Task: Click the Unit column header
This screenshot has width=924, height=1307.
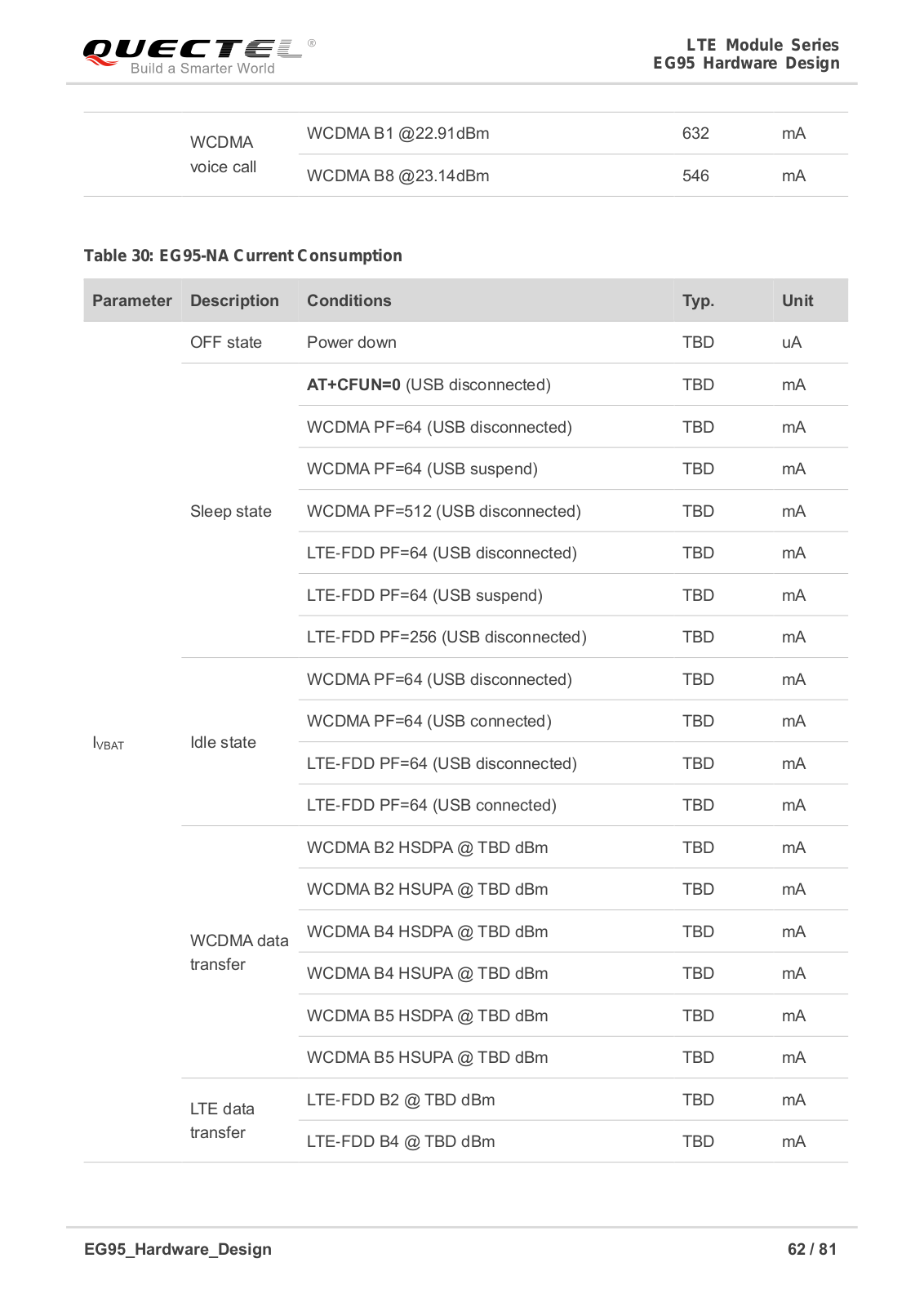Action: pyautogui.click(x=797, y=300)
